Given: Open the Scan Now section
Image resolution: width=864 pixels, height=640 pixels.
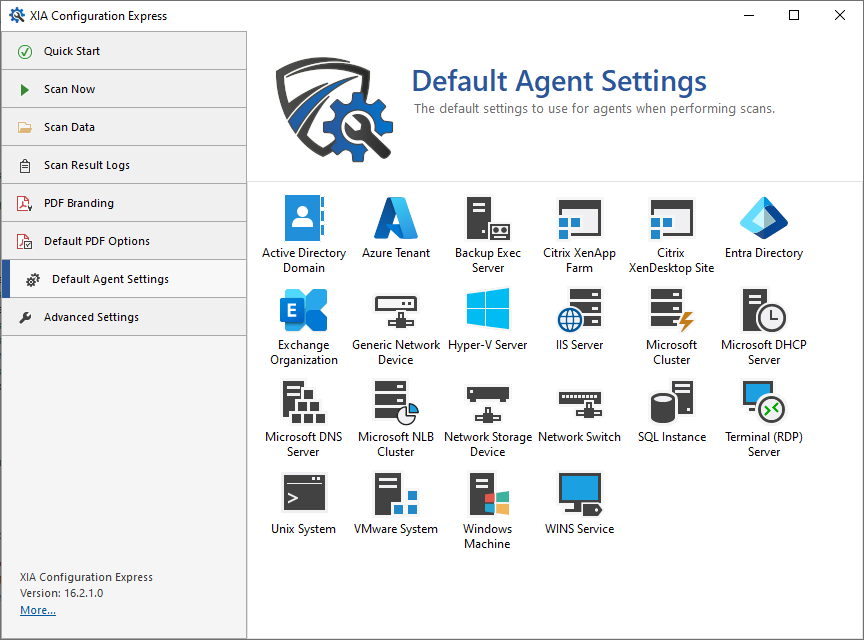Looking at the screenshot, I should 124,89.
